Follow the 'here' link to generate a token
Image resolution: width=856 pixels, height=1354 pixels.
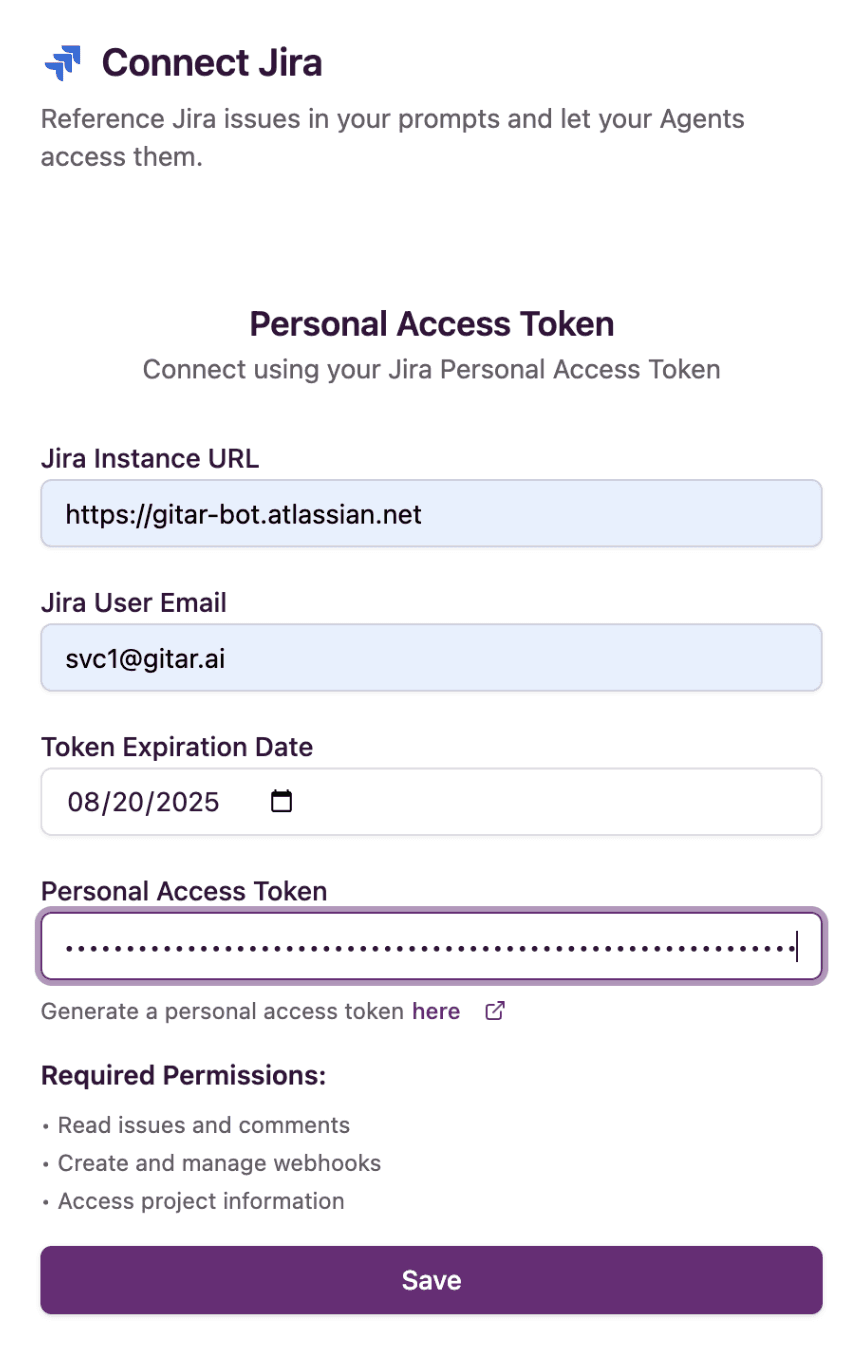435,1011
